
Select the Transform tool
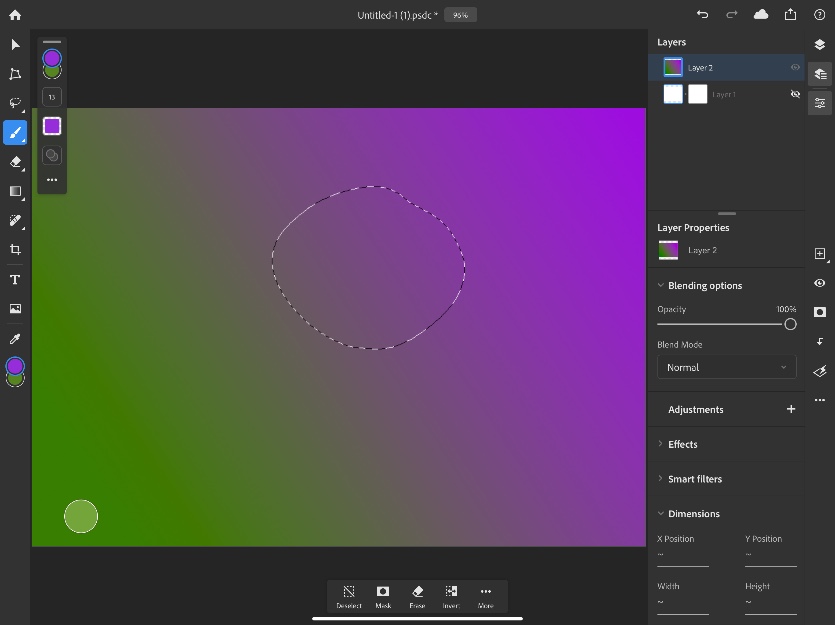pyautogui.click(x=15, y=74)
